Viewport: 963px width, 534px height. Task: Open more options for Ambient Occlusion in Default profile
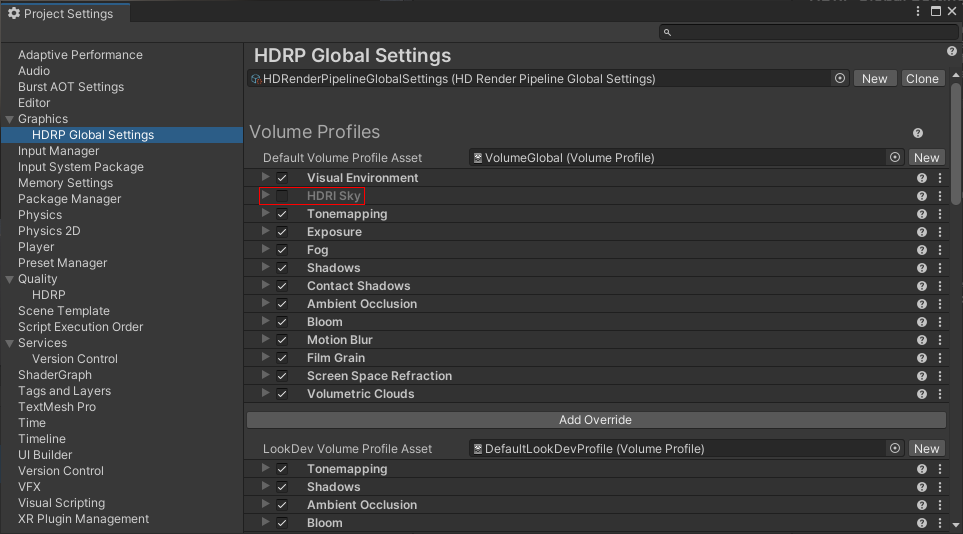940,304
